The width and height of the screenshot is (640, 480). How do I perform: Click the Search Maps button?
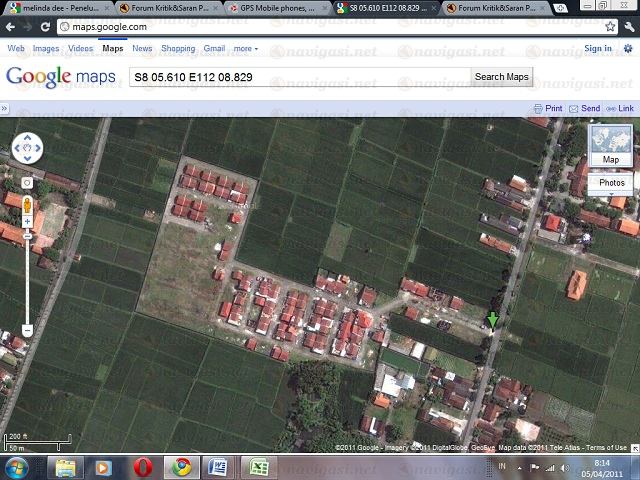(502, 77)
